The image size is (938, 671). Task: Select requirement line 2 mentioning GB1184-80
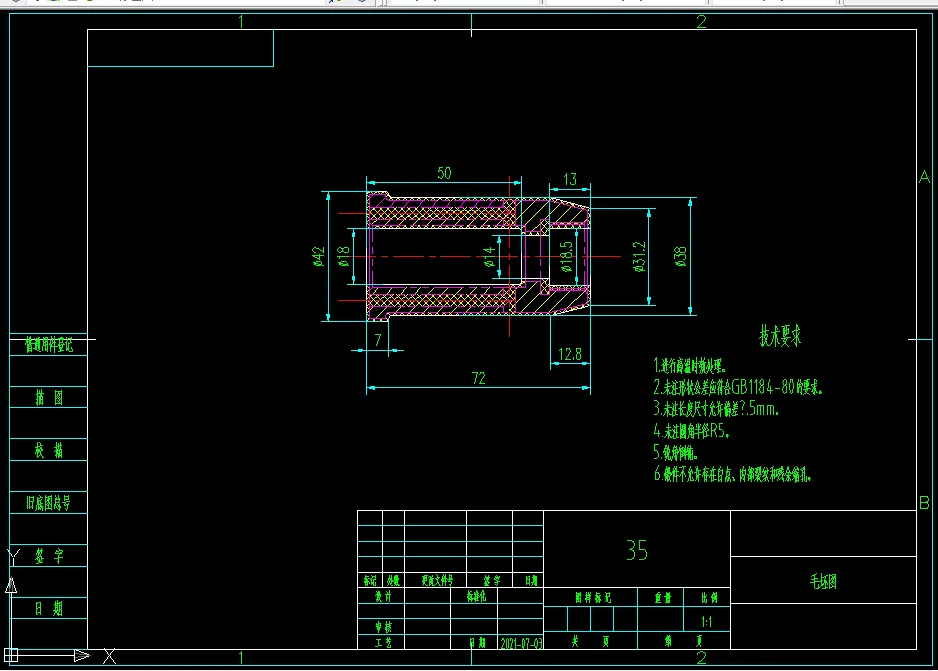pos(738,387)
